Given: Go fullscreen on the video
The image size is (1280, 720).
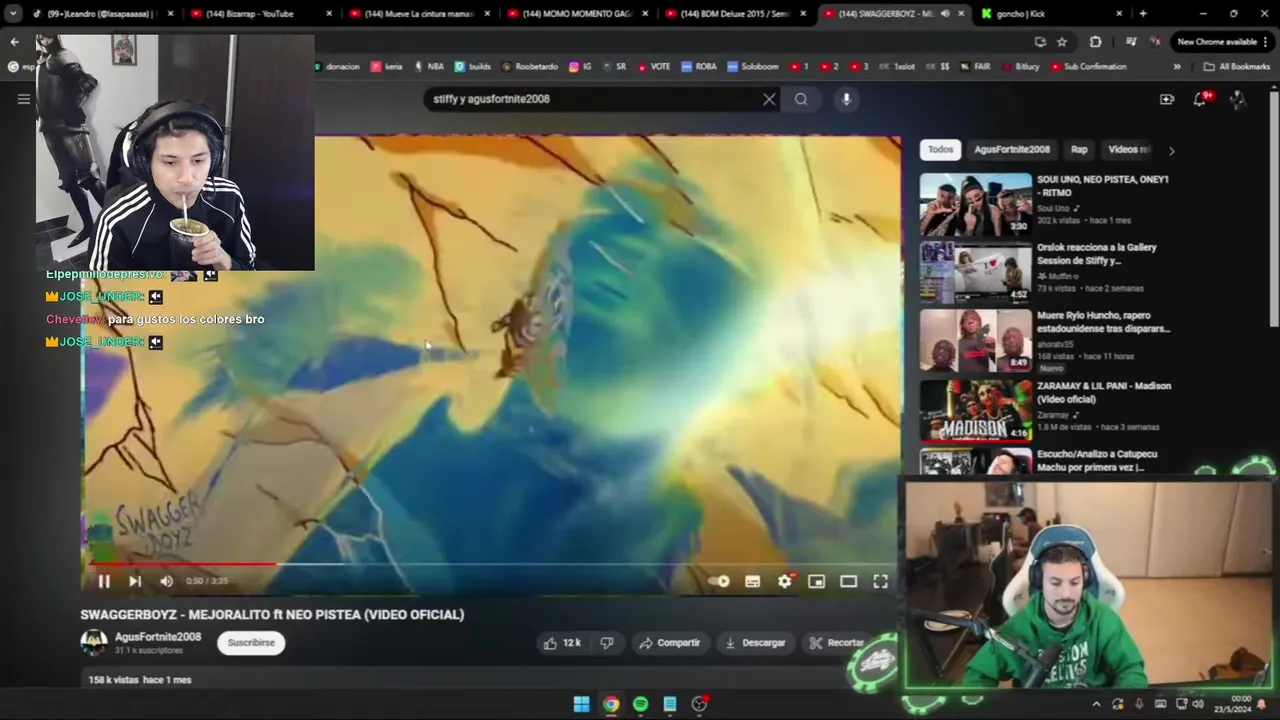Looking at the screenshot, I should coord(880,581).
